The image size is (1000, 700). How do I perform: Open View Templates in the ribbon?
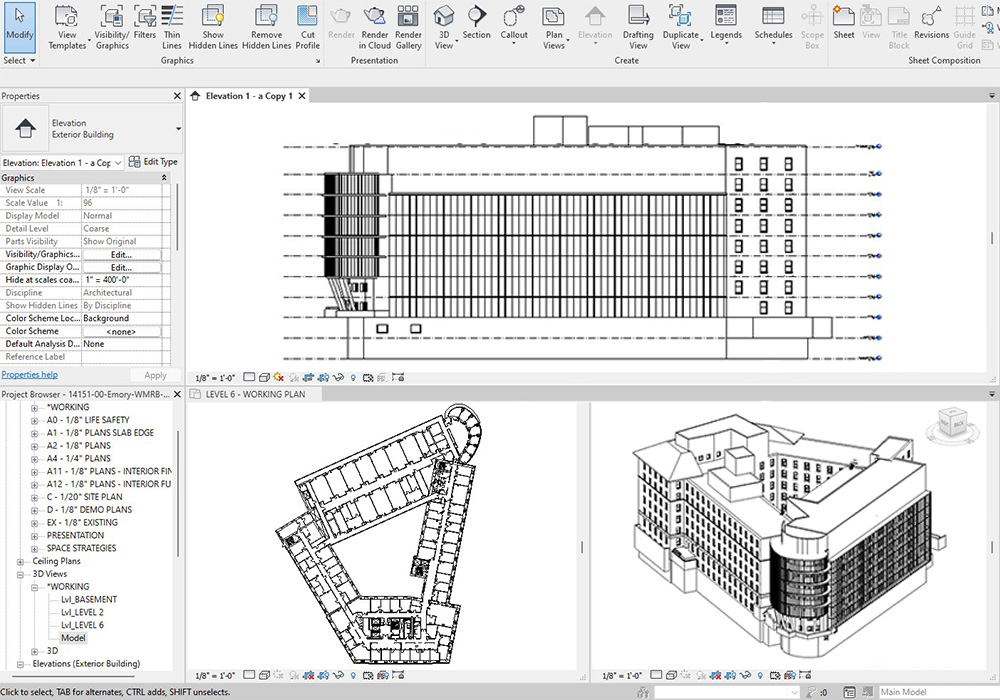(x=67, y=26)
